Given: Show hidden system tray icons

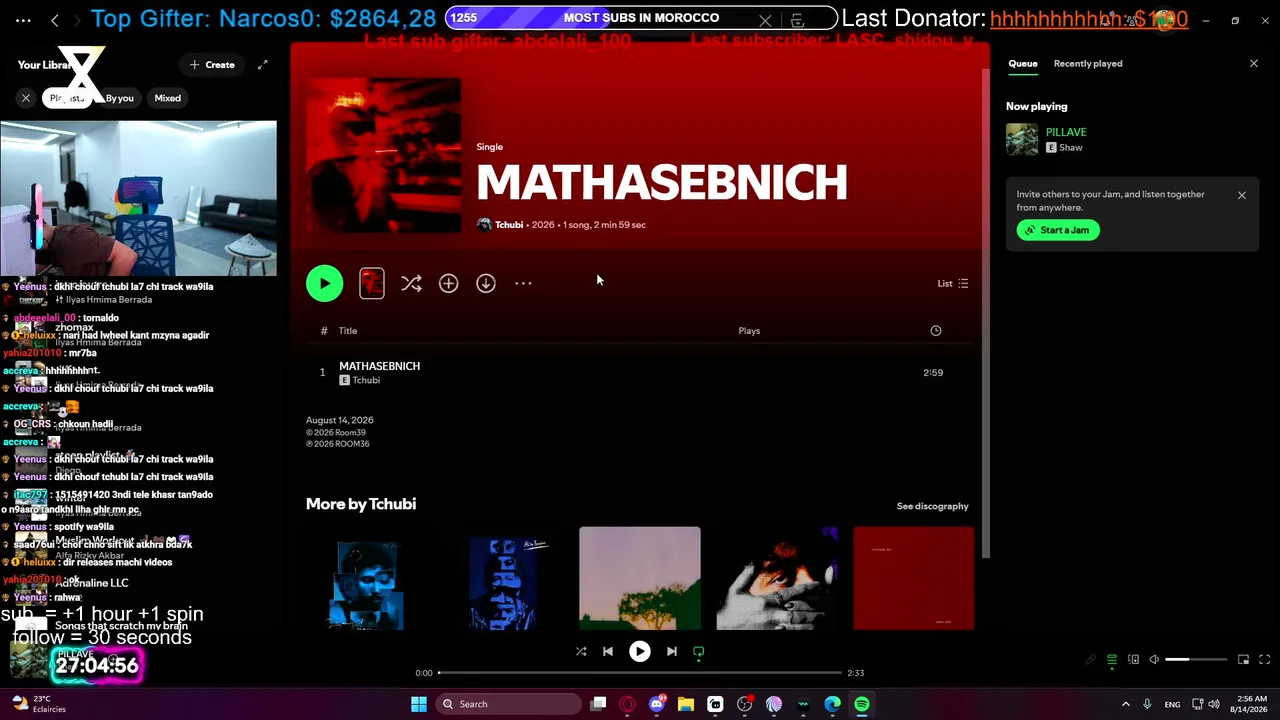Looking at the screenshot, I should pos(1125,704).
